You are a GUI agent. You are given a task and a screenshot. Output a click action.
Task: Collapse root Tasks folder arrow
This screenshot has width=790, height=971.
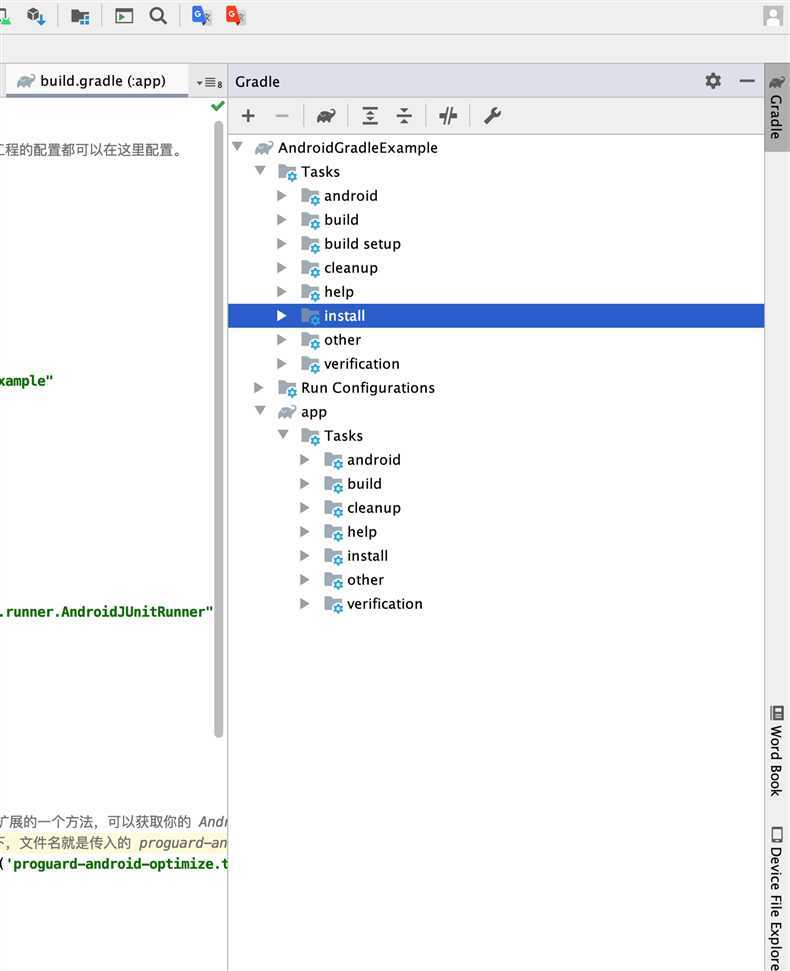[x=260, y=170]
